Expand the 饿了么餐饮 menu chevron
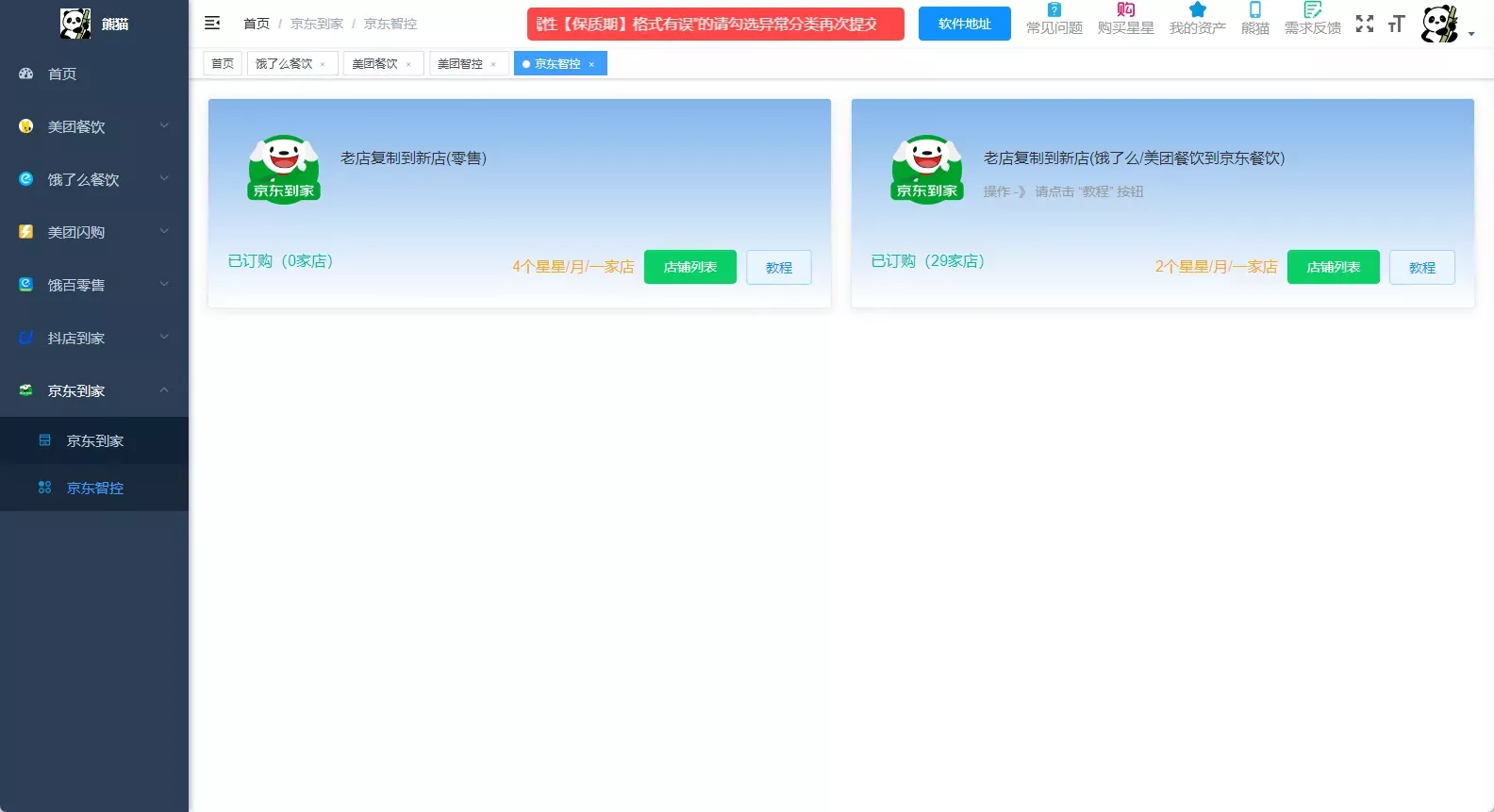The image size is (1494, 812). click(x=164, y=178)
